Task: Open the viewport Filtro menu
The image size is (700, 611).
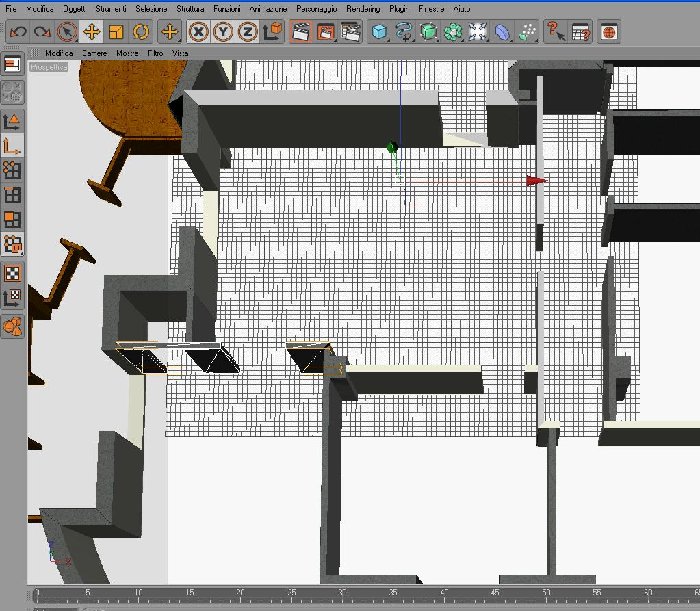Action: coord(155,53)
